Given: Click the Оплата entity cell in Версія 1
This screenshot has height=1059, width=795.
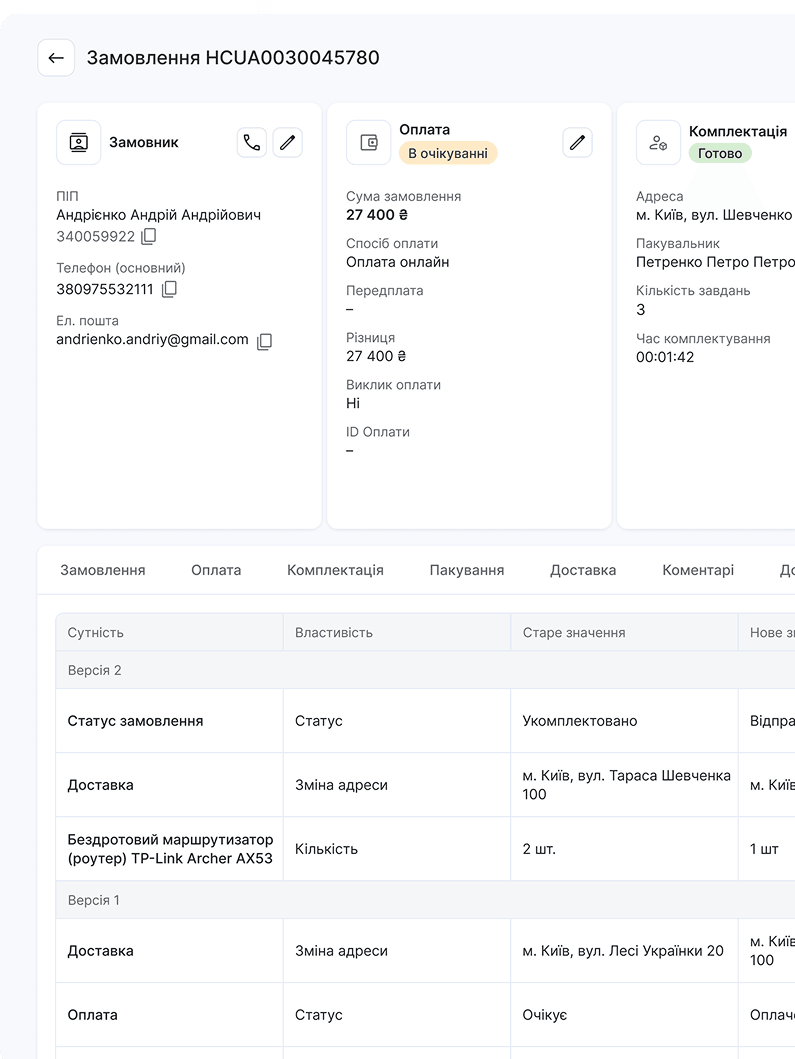Looking at the screenshot, I should click(170, 1014).
